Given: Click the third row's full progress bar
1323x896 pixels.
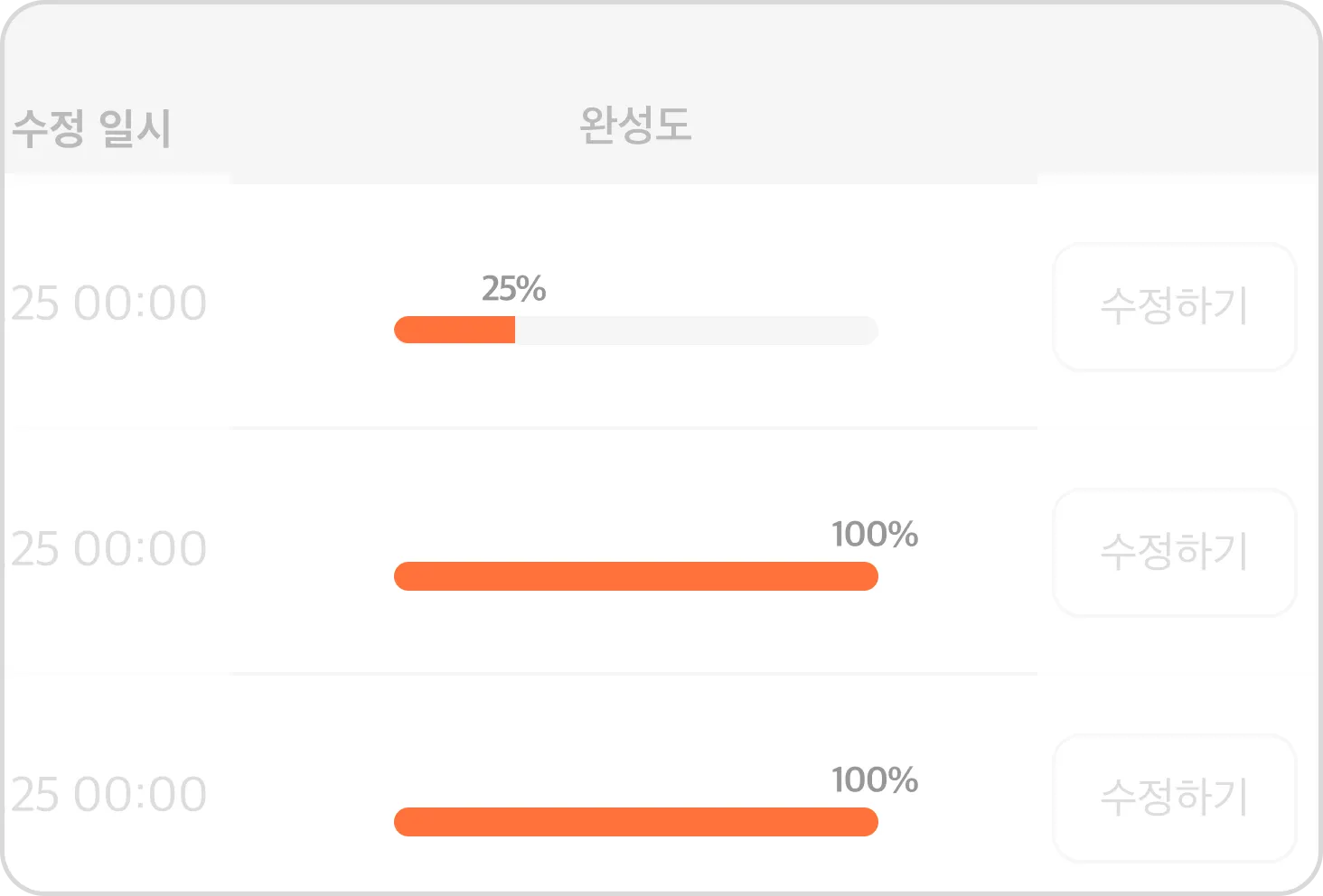Looking at the screenshot, I should coord(635,822).
